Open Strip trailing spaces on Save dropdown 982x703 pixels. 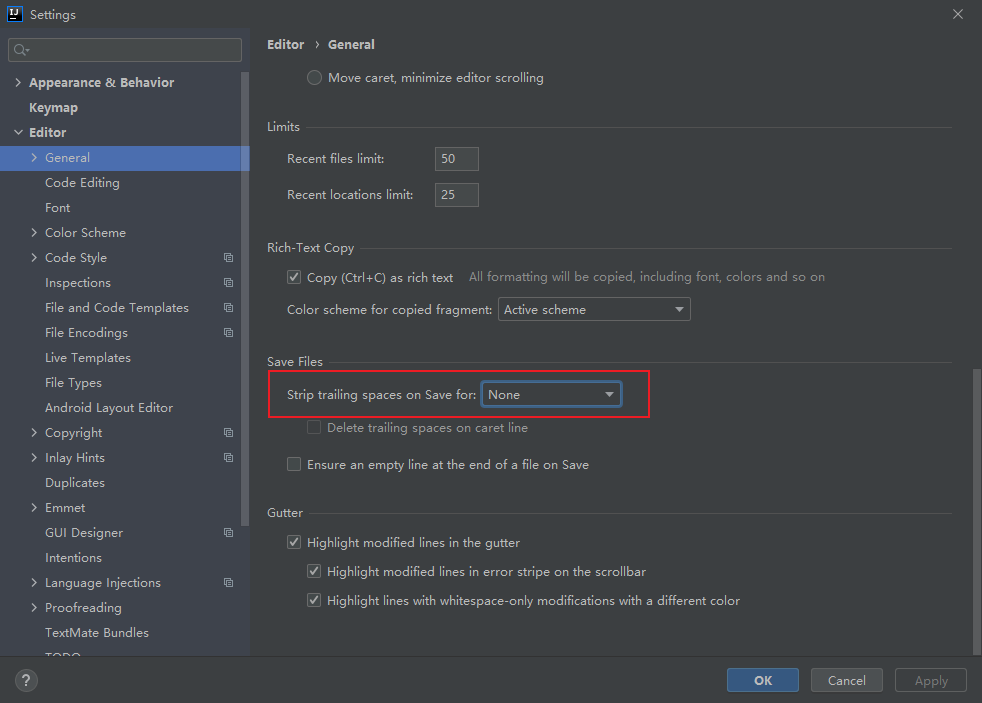coord(551,394)
